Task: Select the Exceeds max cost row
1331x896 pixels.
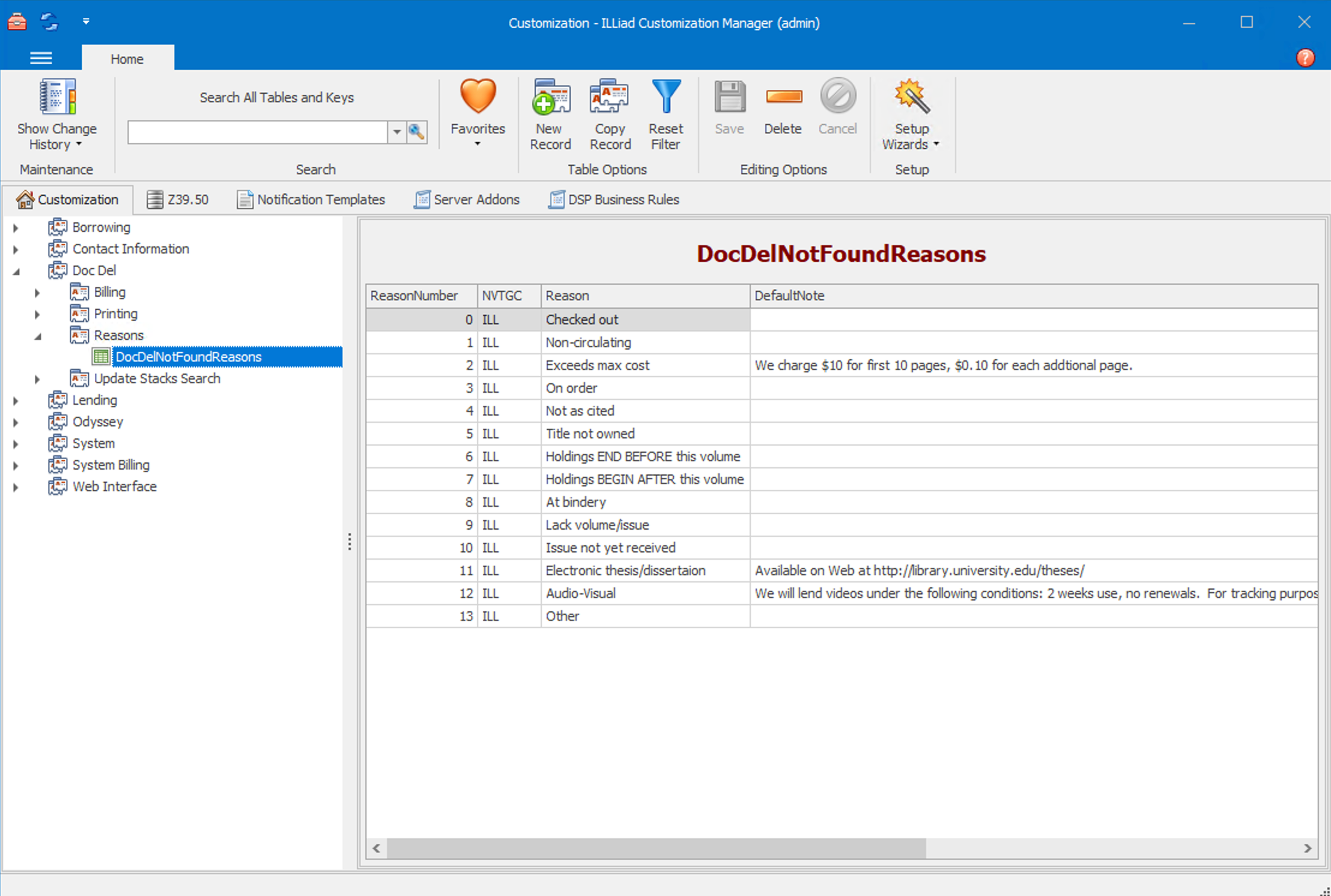Action: point(598,365)
